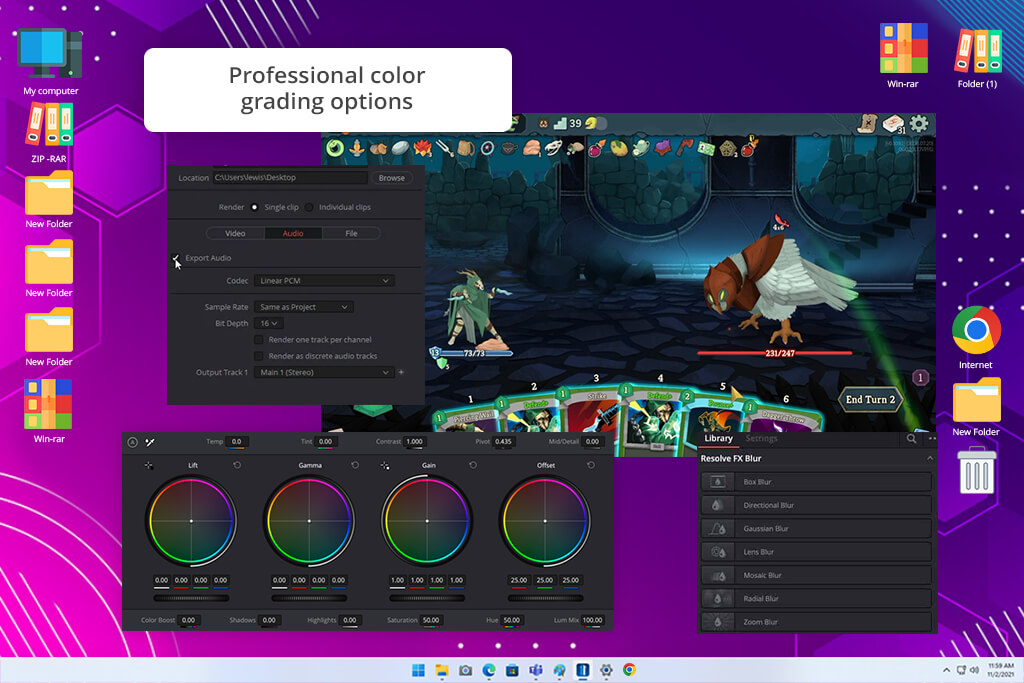Open the Output Track 1 Main 1 dropdown
Image resolution: width=1024 pixels, height=683 pixels.
[x=325, y=372]
